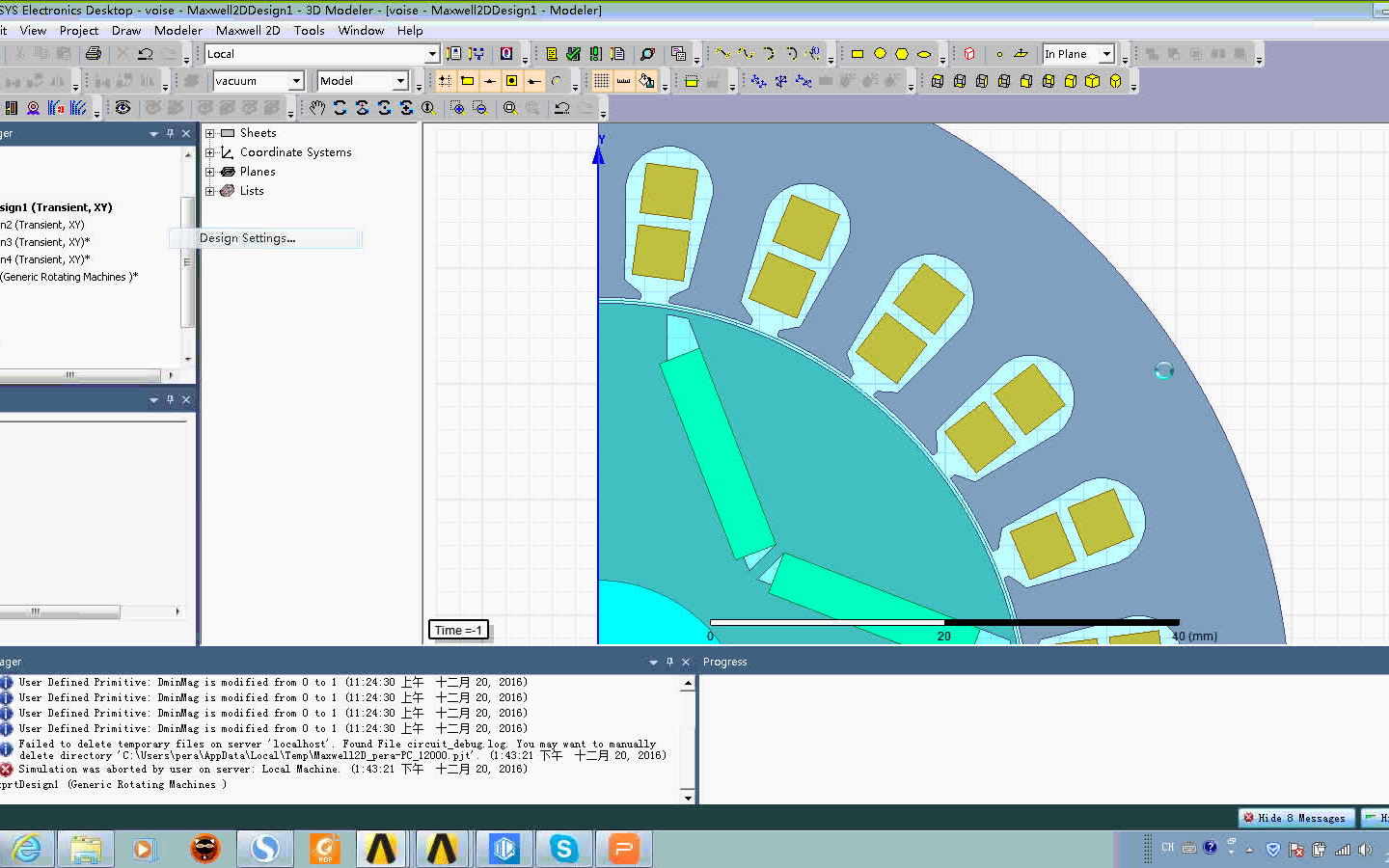Open the Maxwell 2D menu
Image resolution: width=1389 pixels, height=868 pixels.
pos(248,31)
